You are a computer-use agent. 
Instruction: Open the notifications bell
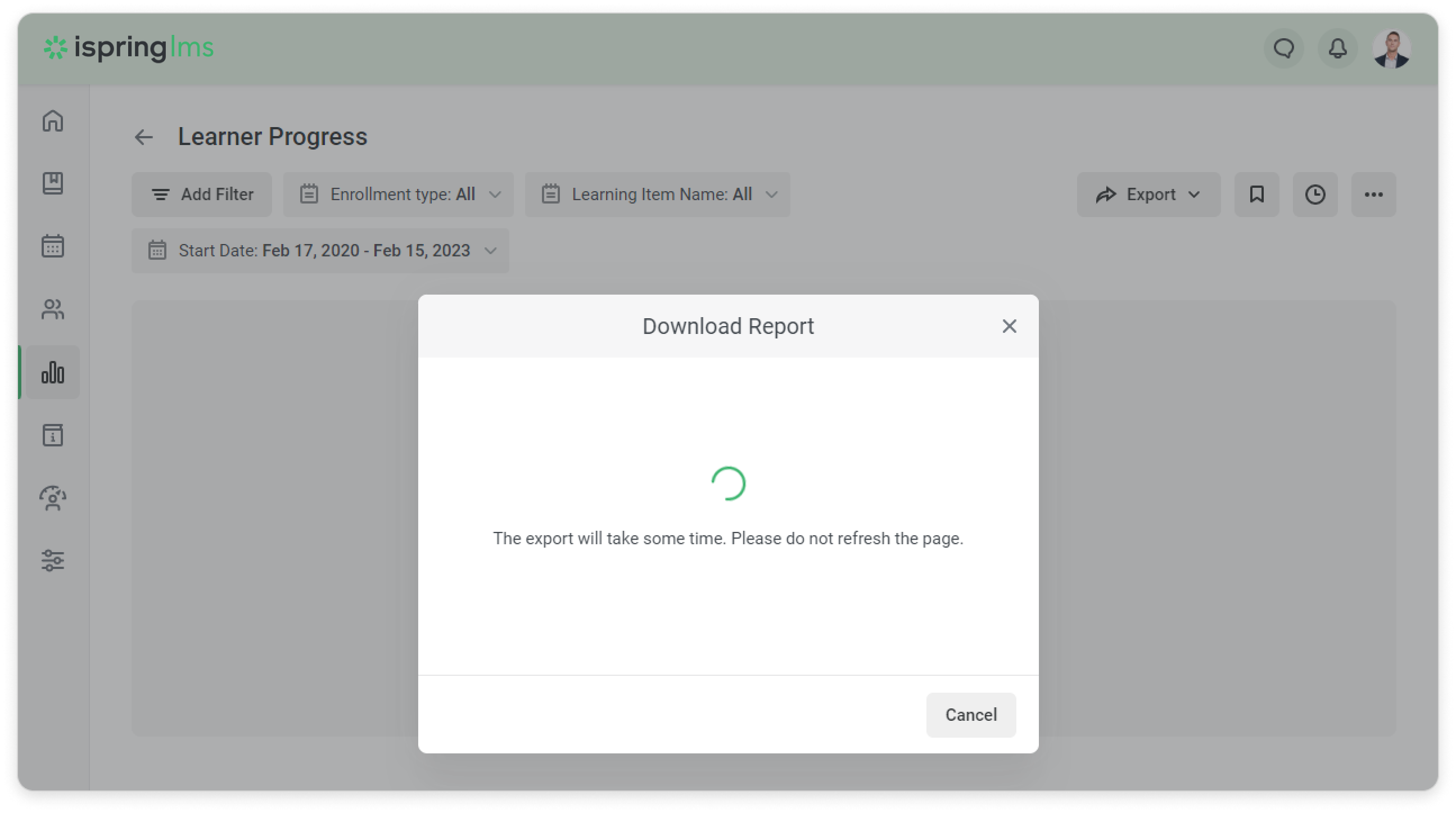click(x=1337, y=48)
